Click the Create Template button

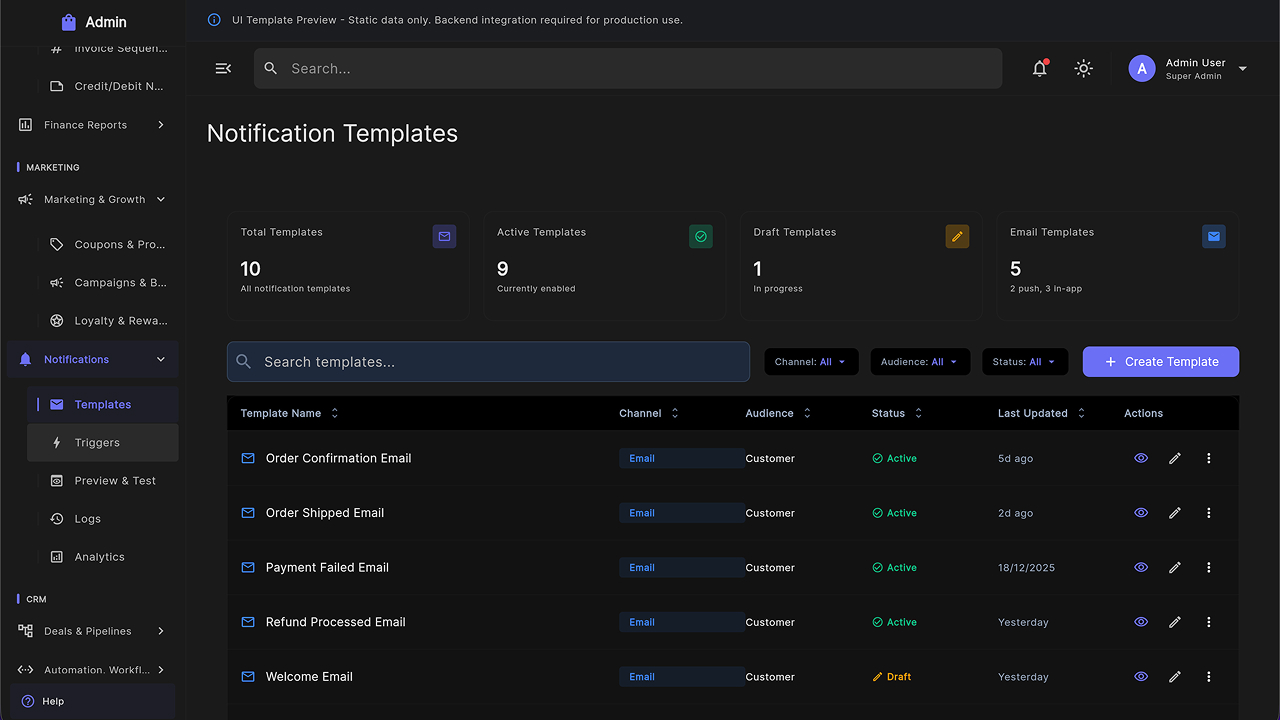click(x=1160, y=362)
